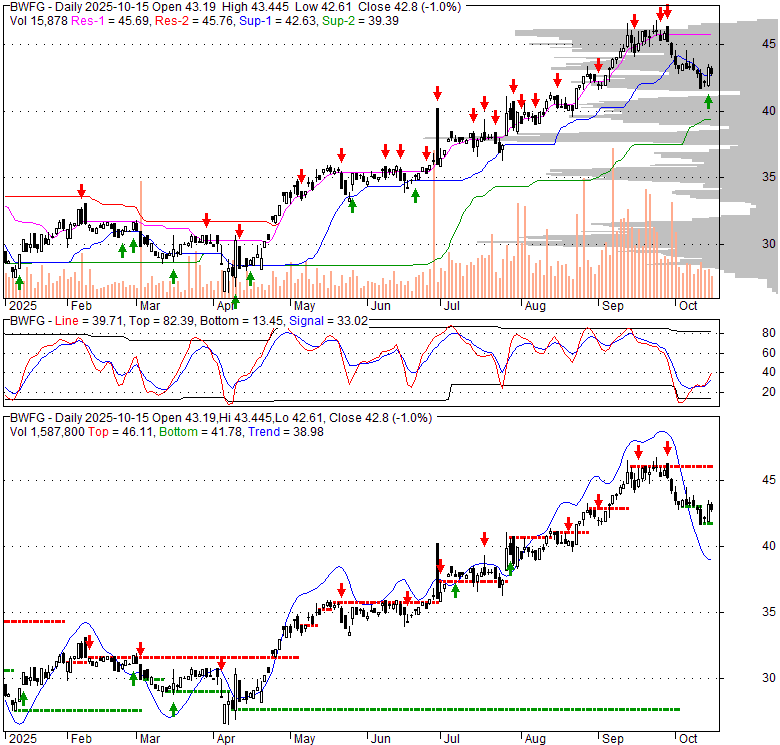This screenshot has width=780, height=745.
Task: Click the red sell arrow in early February on top chart
Action: pyautogui.click(x=82, y=190)
